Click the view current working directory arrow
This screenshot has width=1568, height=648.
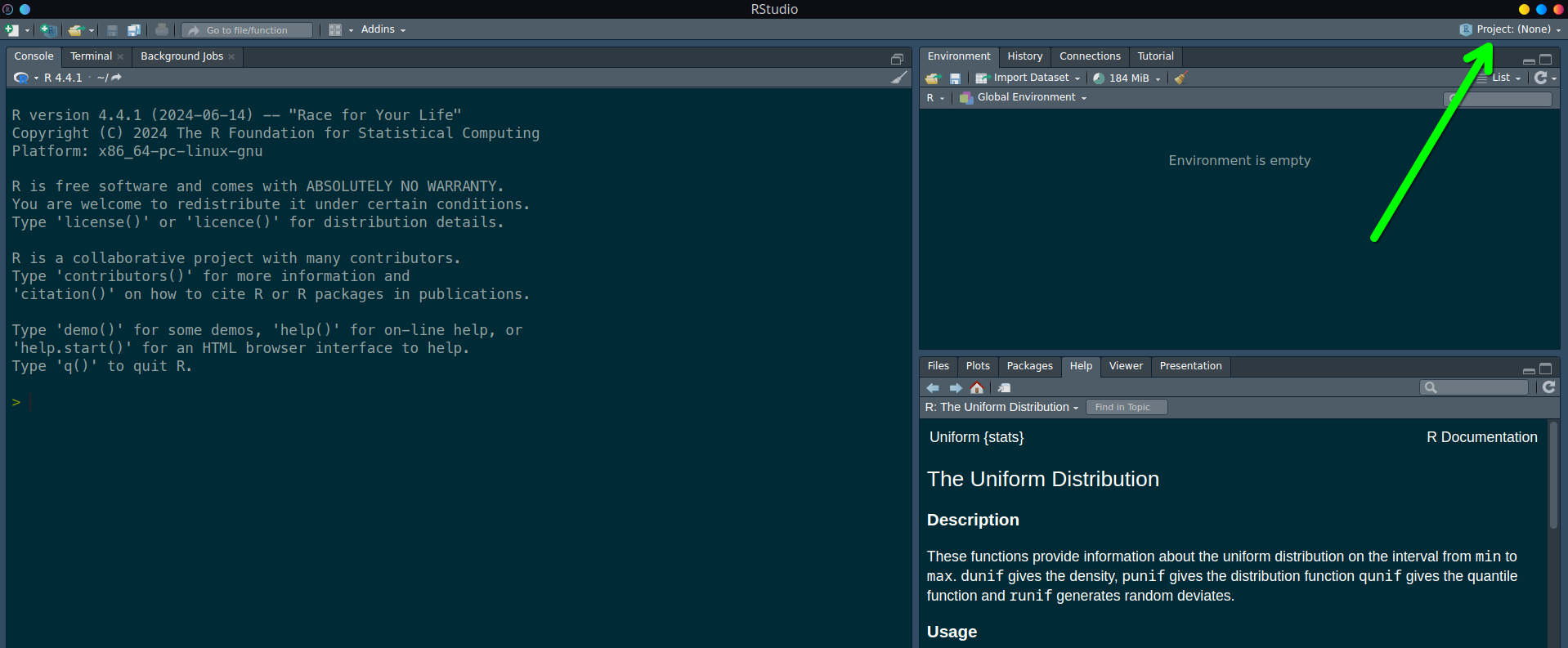tap(116, 78)
